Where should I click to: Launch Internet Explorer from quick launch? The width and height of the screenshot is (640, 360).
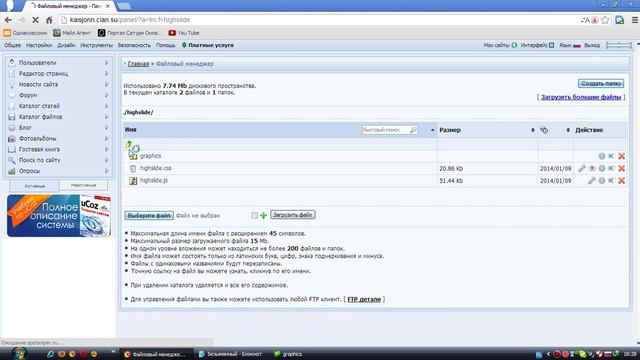click(x=51, y=354)
